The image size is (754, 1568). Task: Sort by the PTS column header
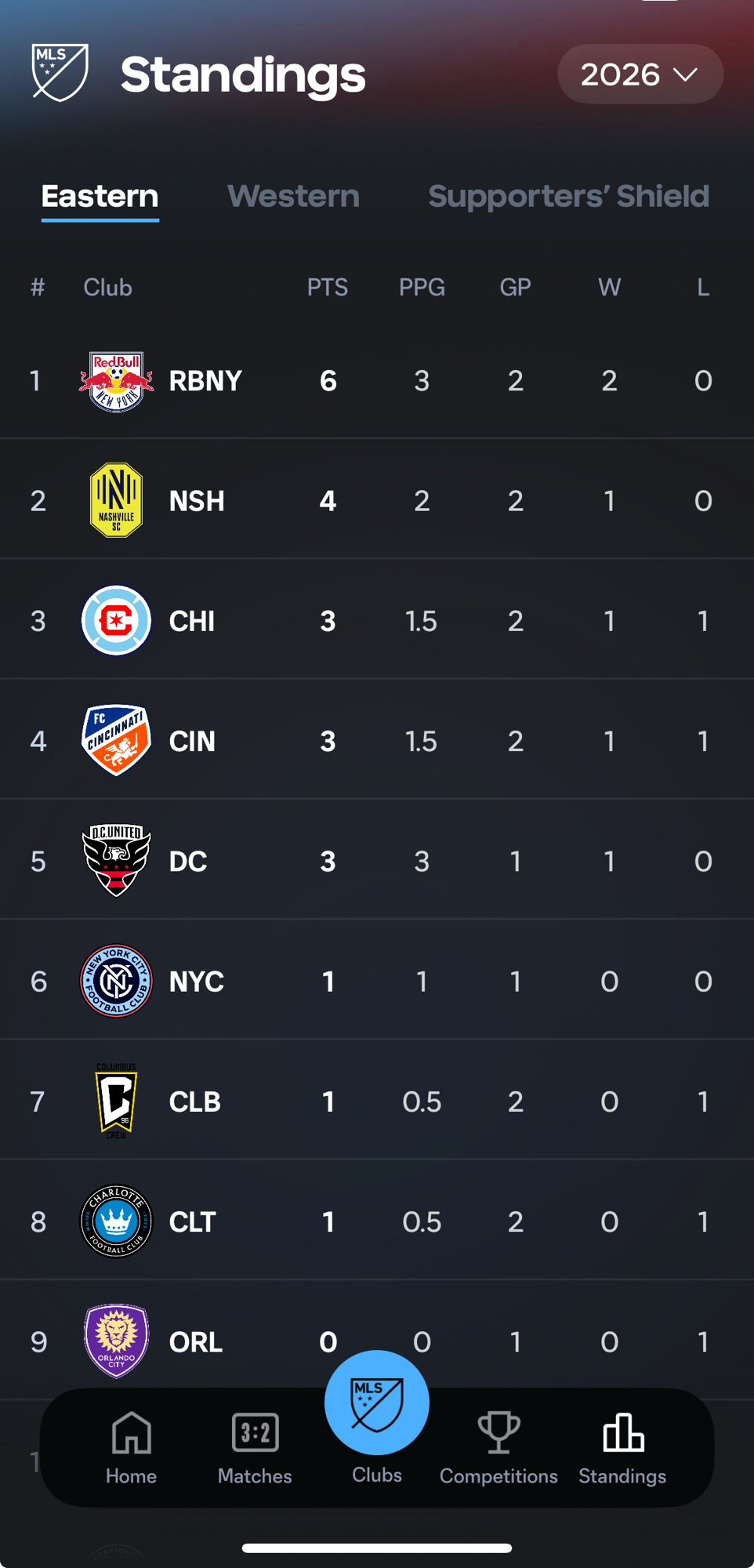pos(328,288)
